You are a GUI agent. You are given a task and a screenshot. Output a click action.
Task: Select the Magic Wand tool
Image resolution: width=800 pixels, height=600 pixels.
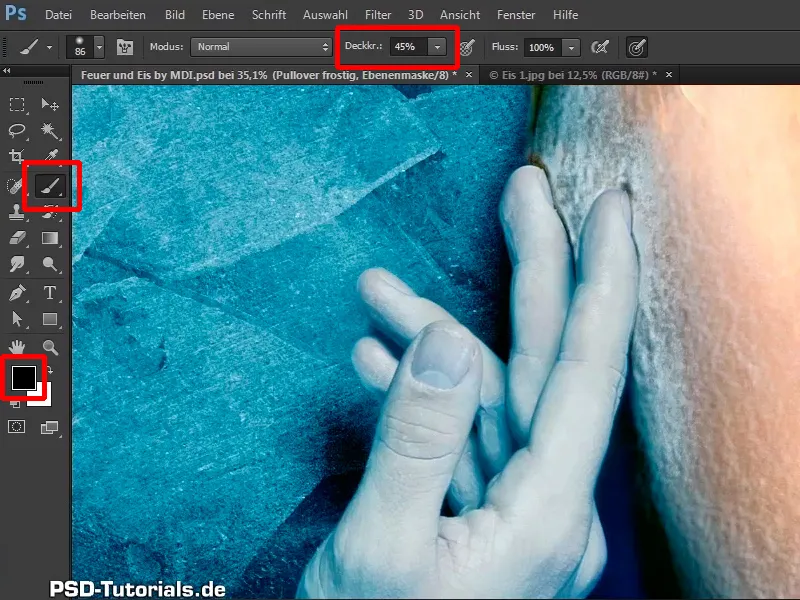click(x=50, y=131)
